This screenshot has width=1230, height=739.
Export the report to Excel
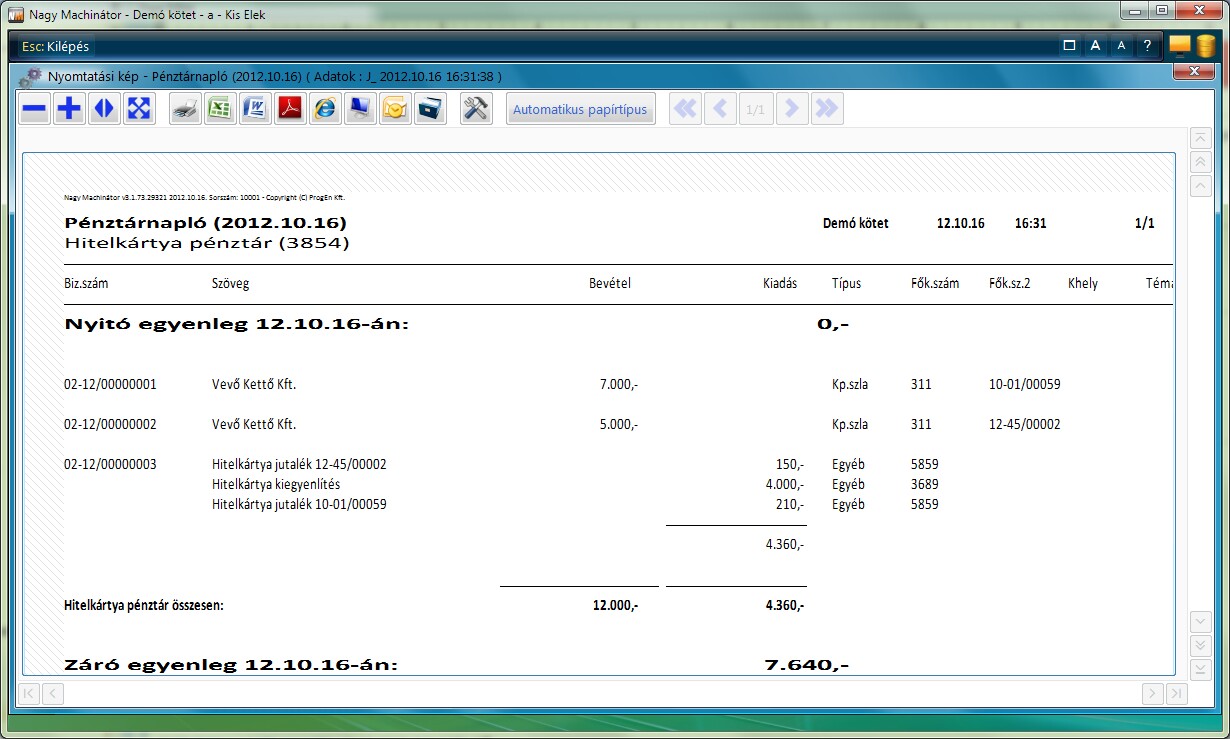[220, 109]
